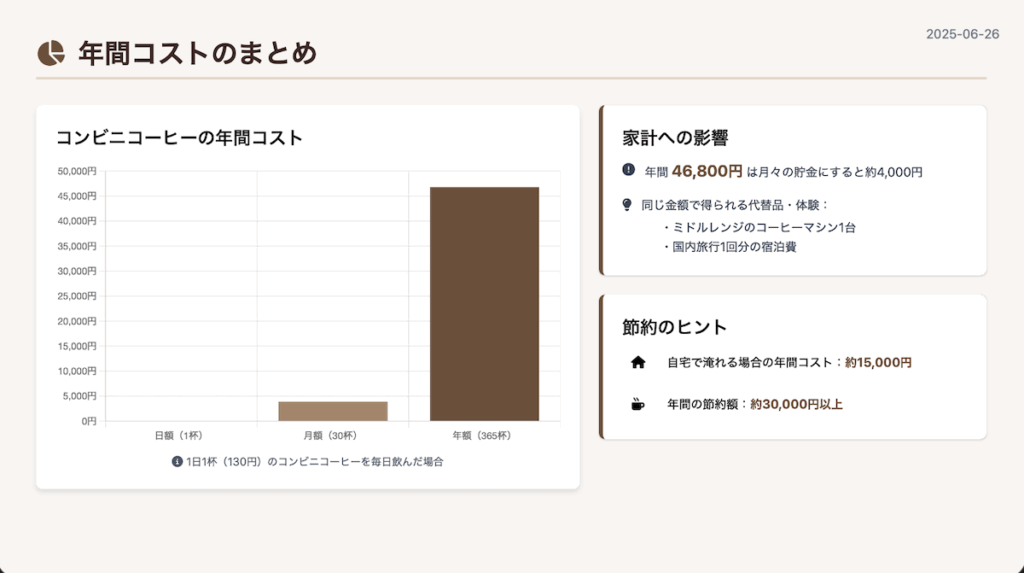Click the y-axis label 0円
The width and height of the screenshot is (1024, 573).
point(89,421)
